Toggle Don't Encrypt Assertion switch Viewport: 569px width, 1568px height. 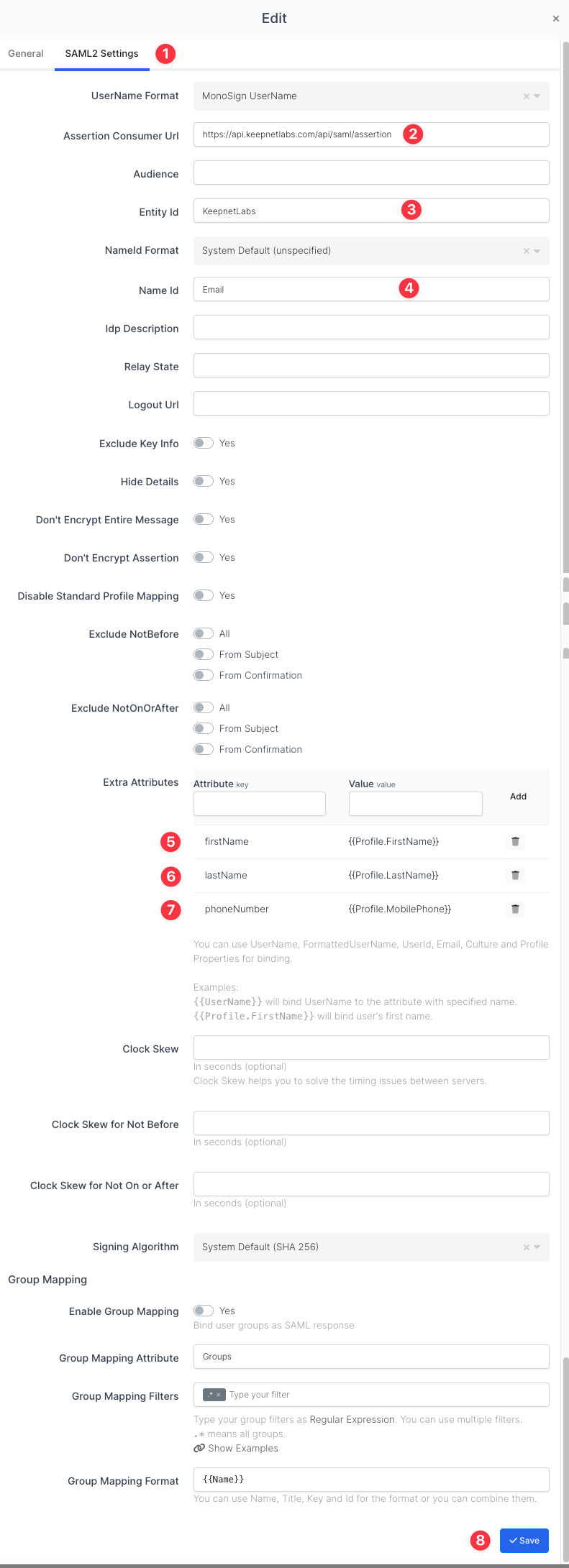click(x=204, y=557)
